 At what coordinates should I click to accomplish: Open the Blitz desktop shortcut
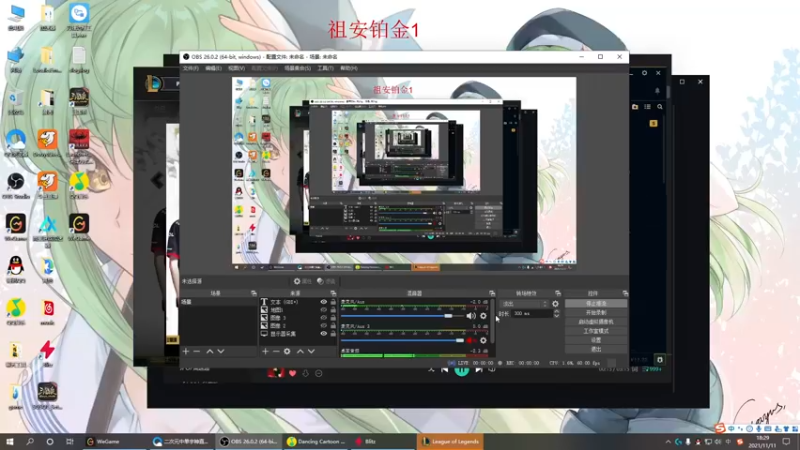[x=47, y=354]
